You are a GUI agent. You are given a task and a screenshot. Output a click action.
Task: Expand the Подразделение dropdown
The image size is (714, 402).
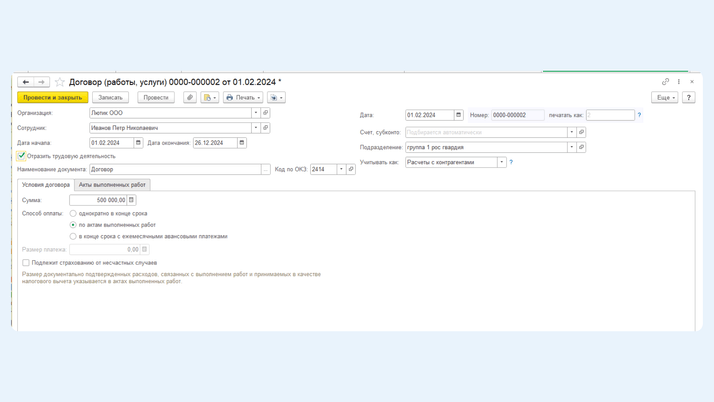[571, 147]
